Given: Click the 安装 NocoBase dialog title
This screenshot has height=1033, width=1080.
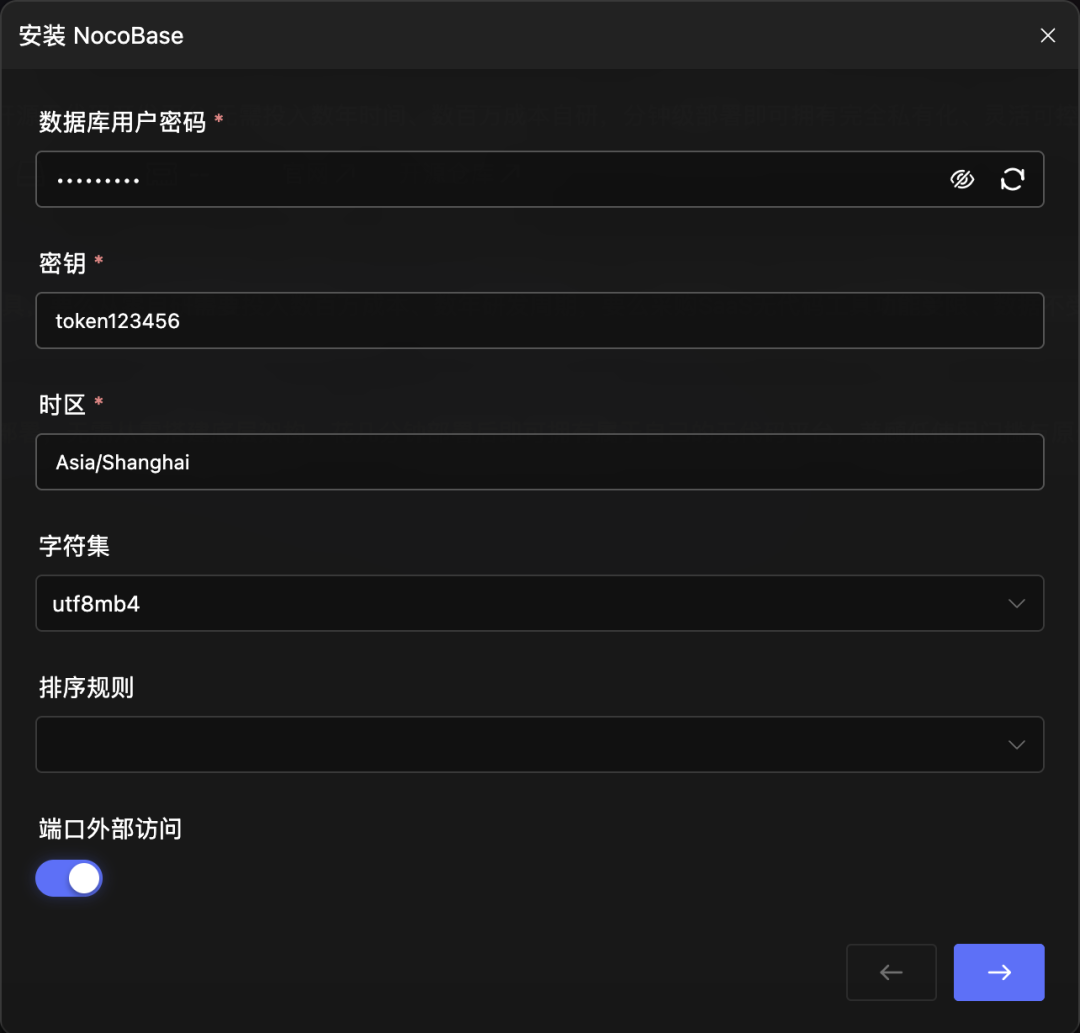Looking at the screenshot, I should click(100, 35).
